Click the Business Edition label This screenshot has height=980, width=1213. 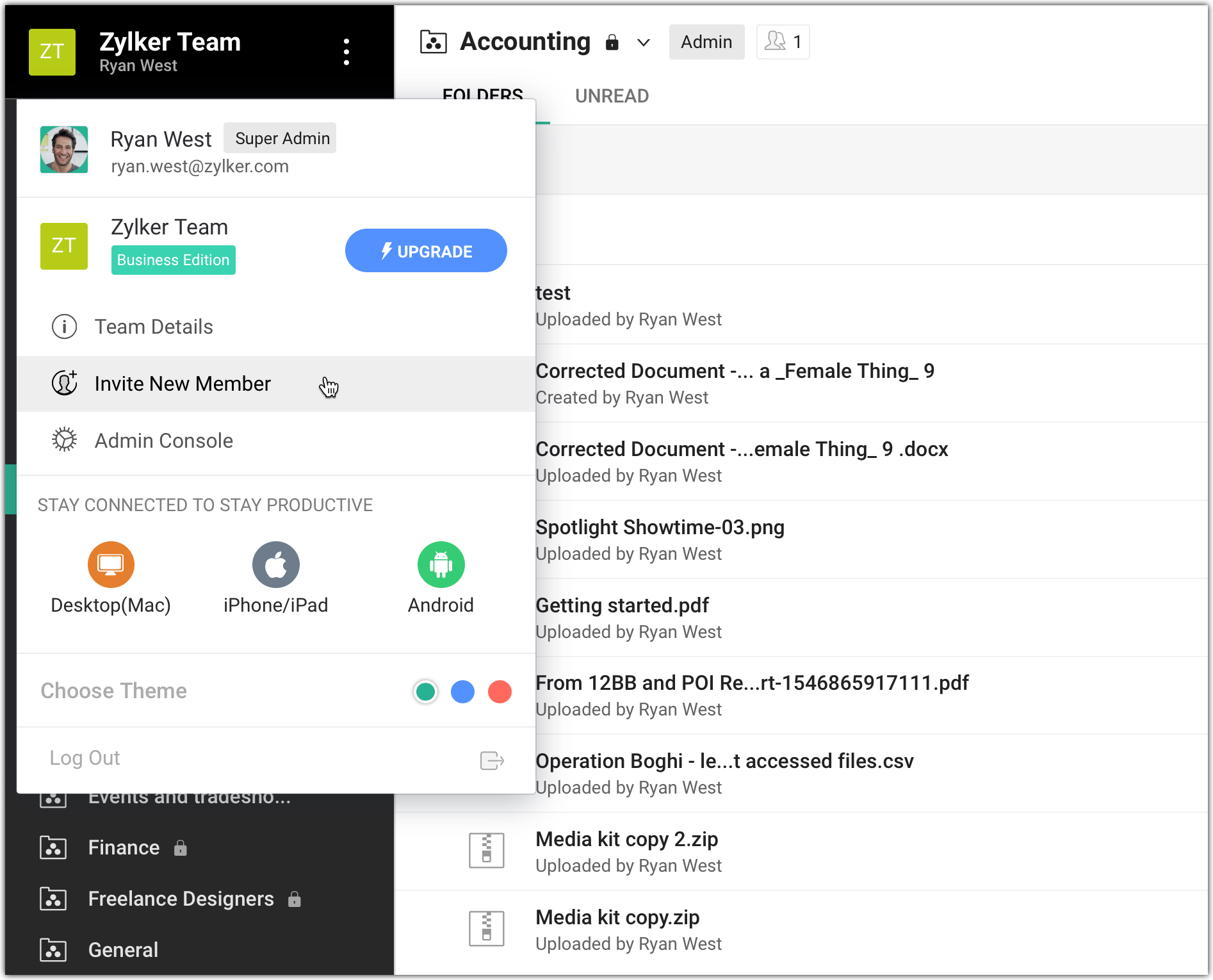(174, 260)
